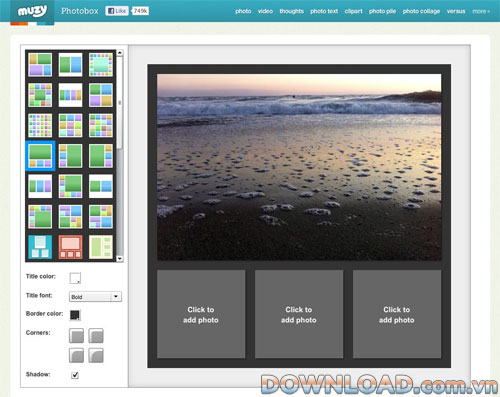
Task: Choose layout with three small squares left of green panel
Action: pos(70,156)
